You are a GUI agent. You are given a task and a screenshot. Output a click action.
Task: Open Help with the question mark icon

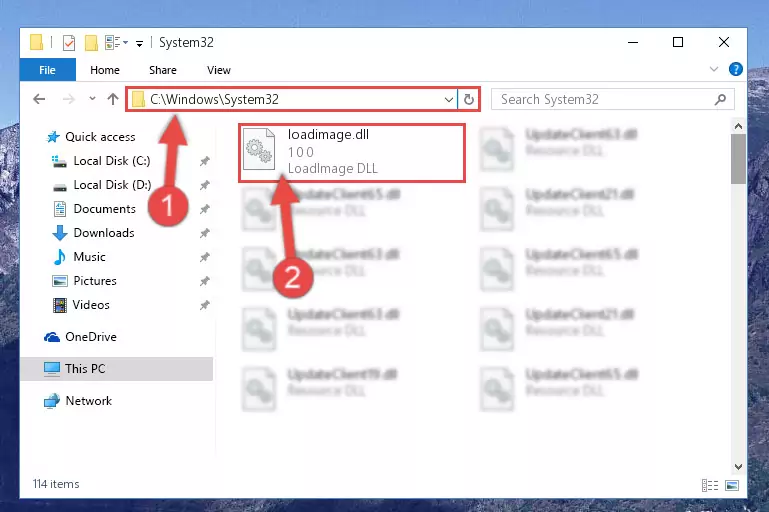tap(736, 69)
